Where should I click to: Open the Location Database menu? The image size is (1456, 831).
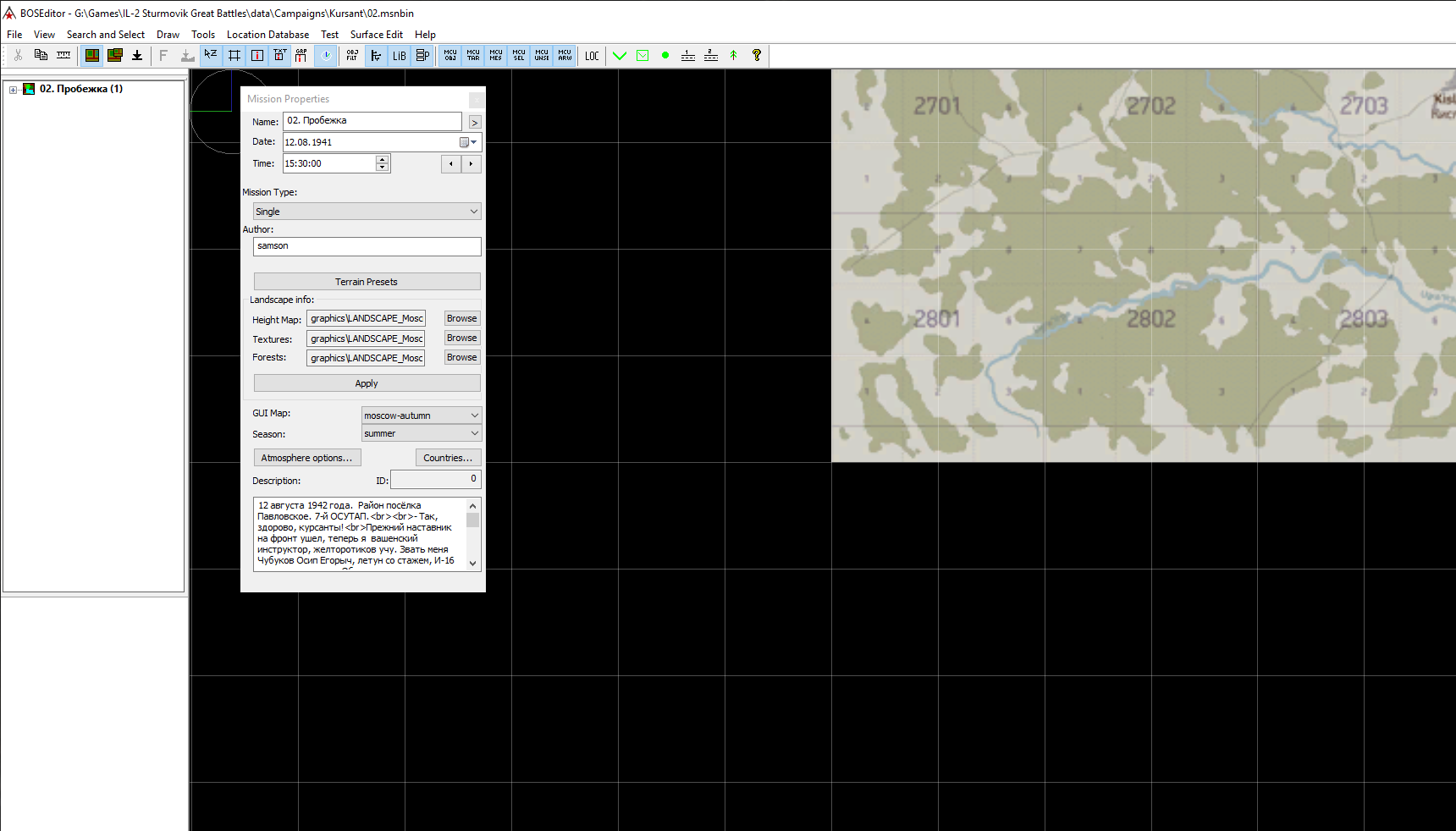click(x=267, y=35)
